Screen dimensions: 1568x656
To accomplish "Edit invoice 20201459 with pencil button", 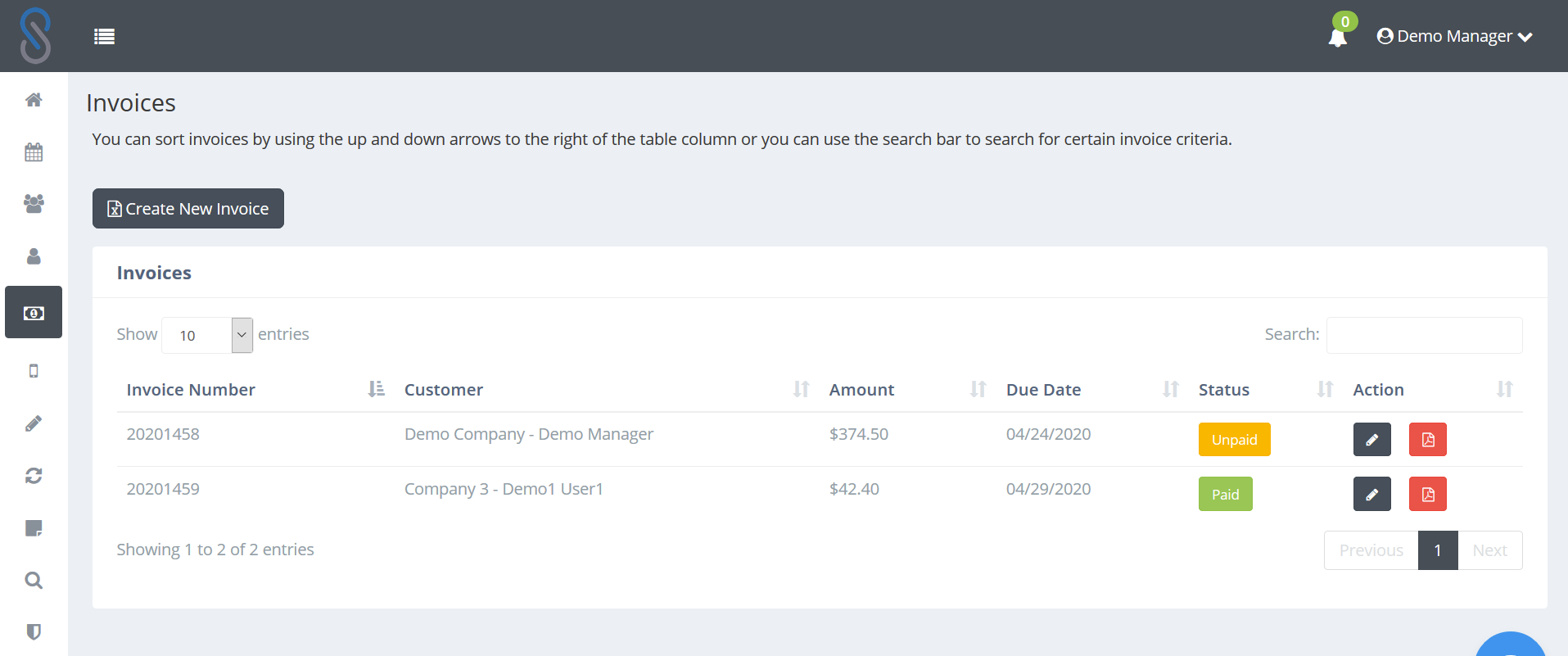I will [x=1371, y=495].
